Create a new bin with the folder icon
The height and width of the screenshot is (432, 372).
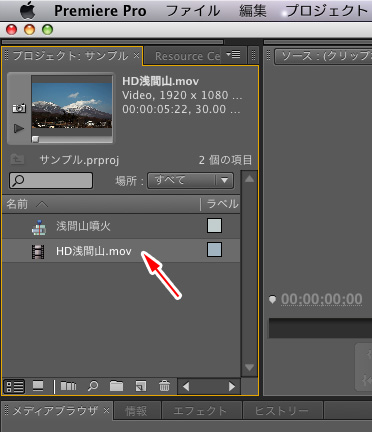tap(116, 386)
